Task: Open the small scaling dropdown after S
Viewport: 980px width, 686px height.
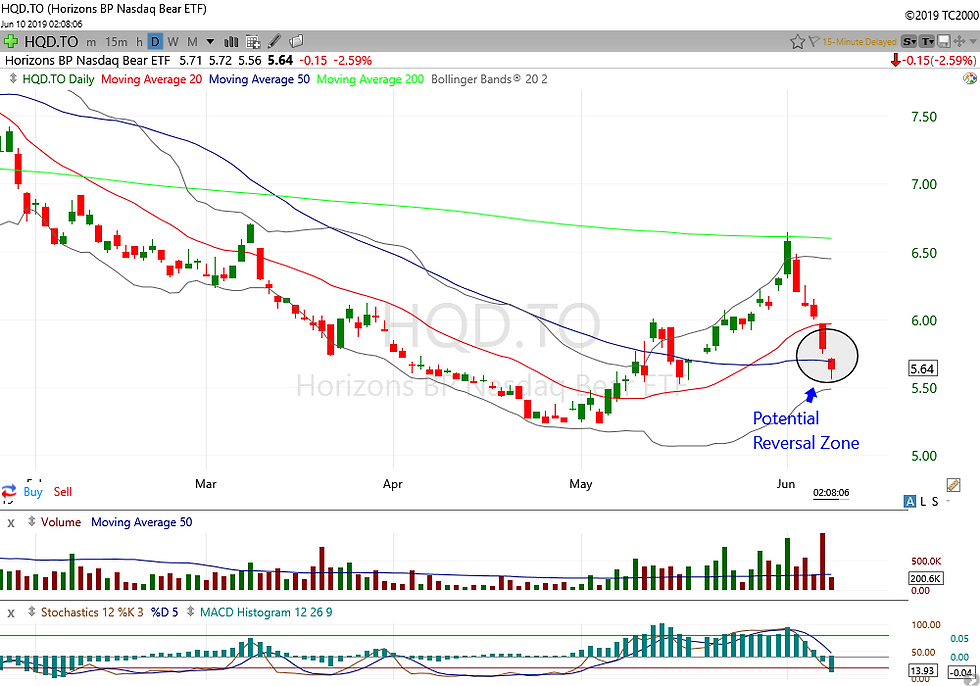Action: (948, 501)
